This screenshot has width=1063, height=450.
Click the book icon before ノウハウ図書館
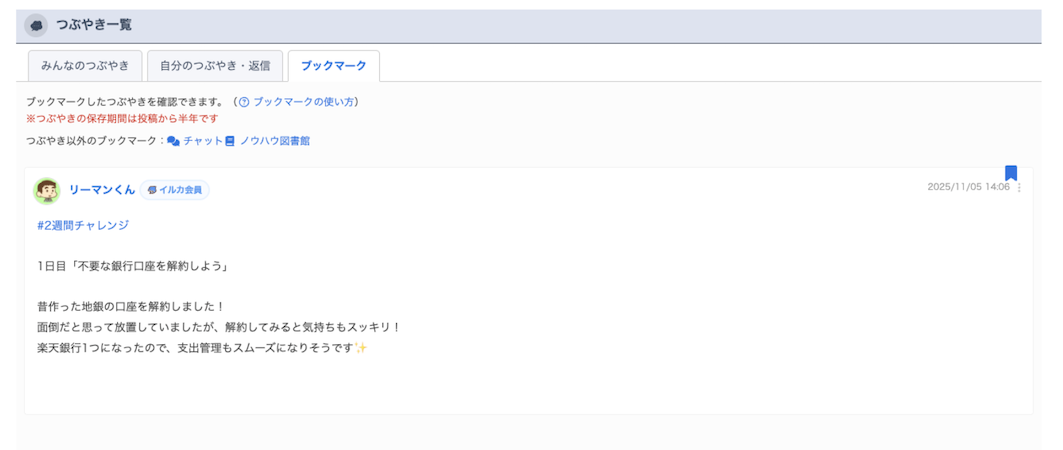pyautogui.click(x=230, y=141)
